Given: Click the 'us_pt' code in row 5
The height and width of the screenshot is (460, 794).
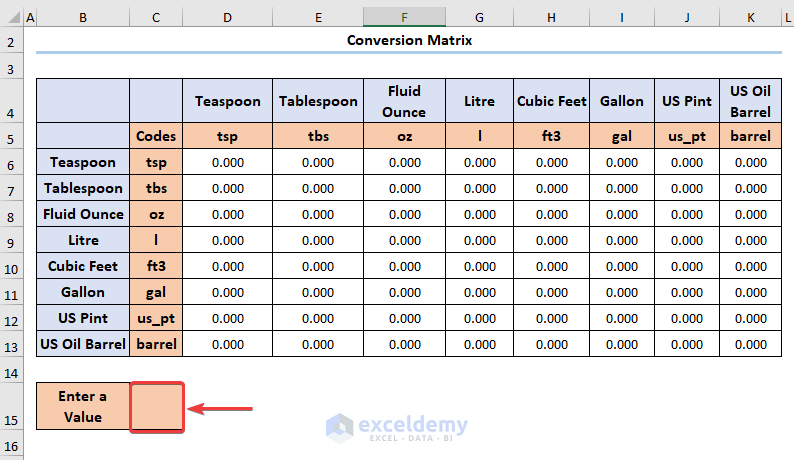Looking at the screenshot, I should [687, 136].
